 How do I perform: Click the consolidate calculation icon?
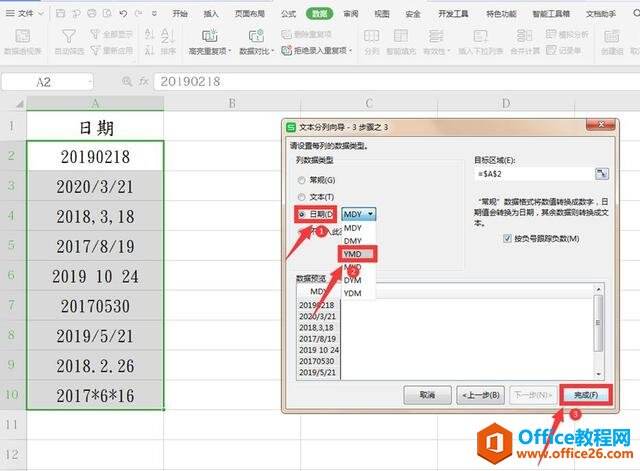pos(524,36)
